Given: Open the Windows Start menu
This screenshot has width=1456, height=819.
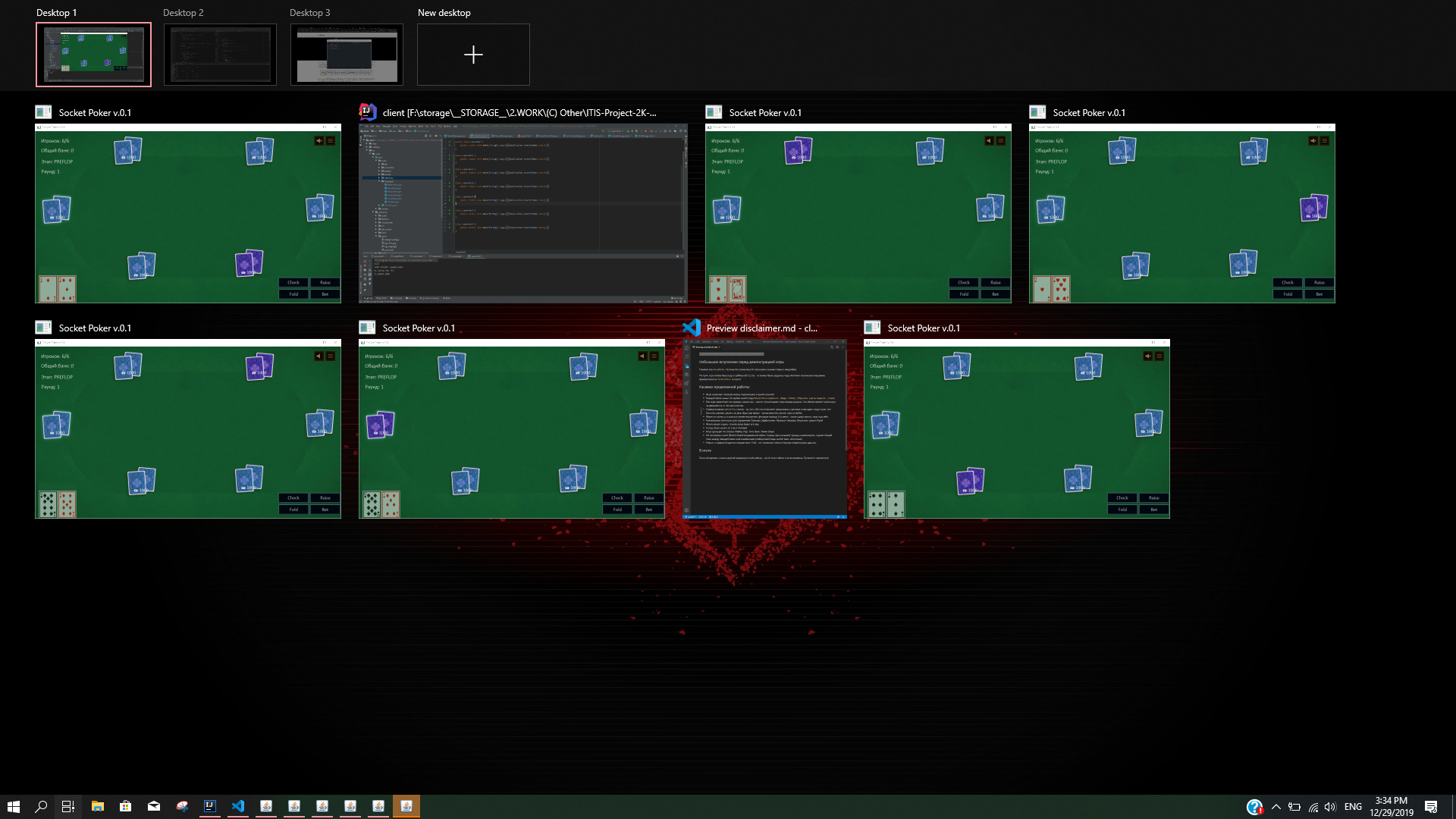Looking at the screenshot, I should (x=14, y=806).
